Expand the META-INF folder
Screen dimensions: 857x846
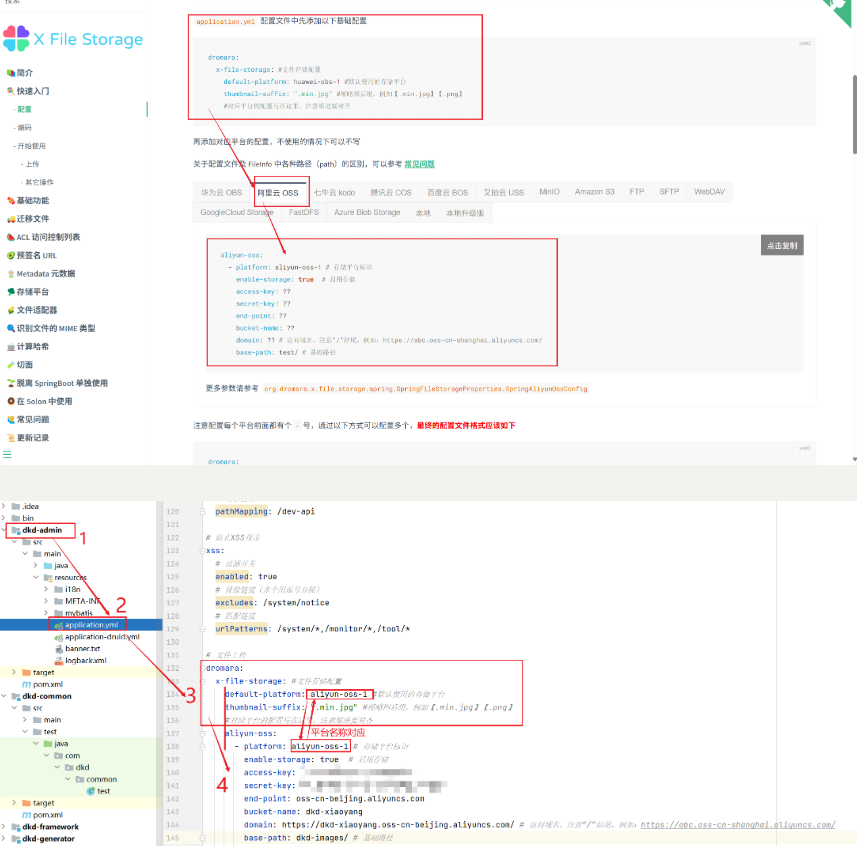point(46,601)
